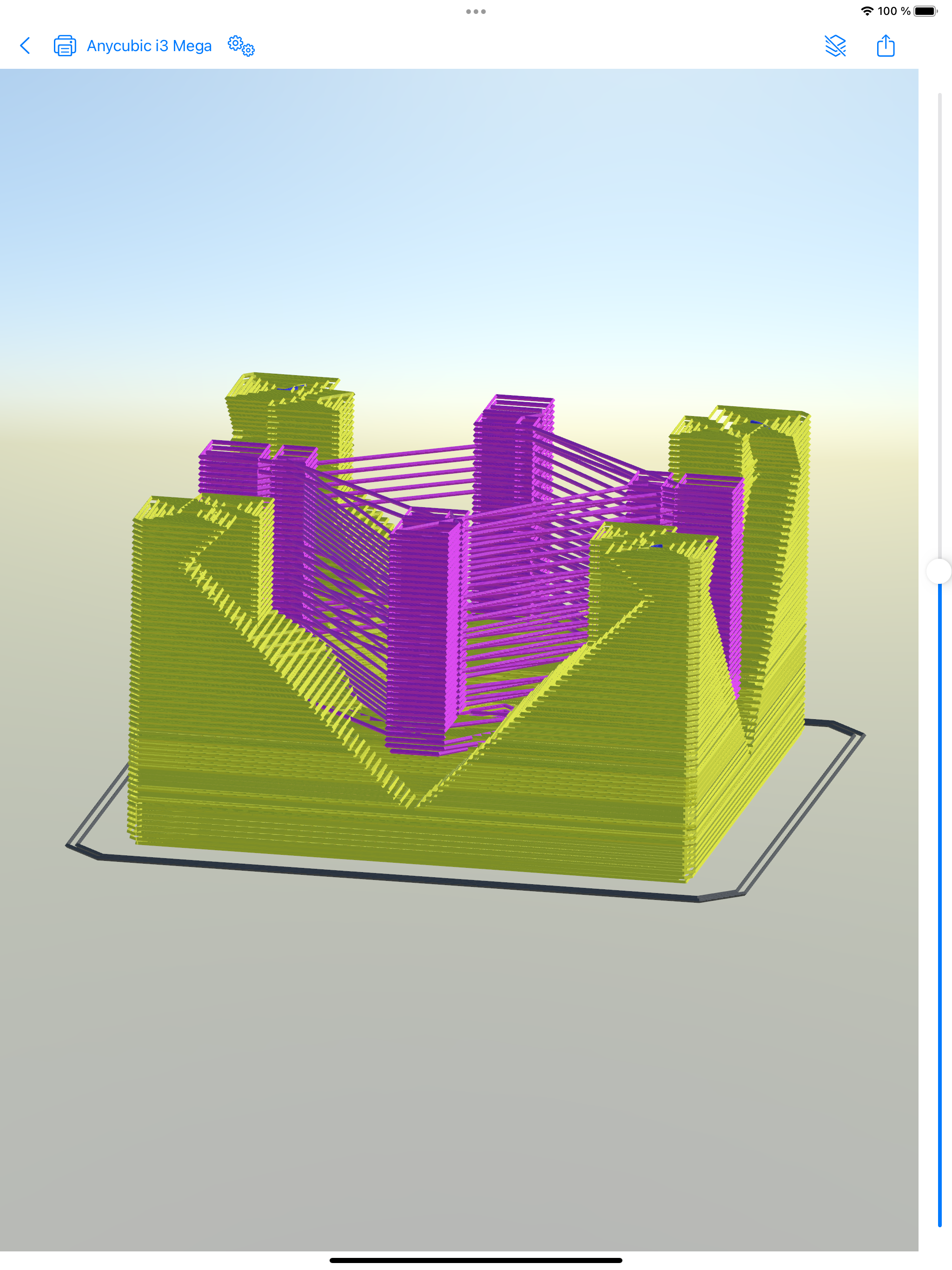The height and width of the screenshot is (1270, 952).
Task: Tap the home indicator bar
Action: point(476,1260)
